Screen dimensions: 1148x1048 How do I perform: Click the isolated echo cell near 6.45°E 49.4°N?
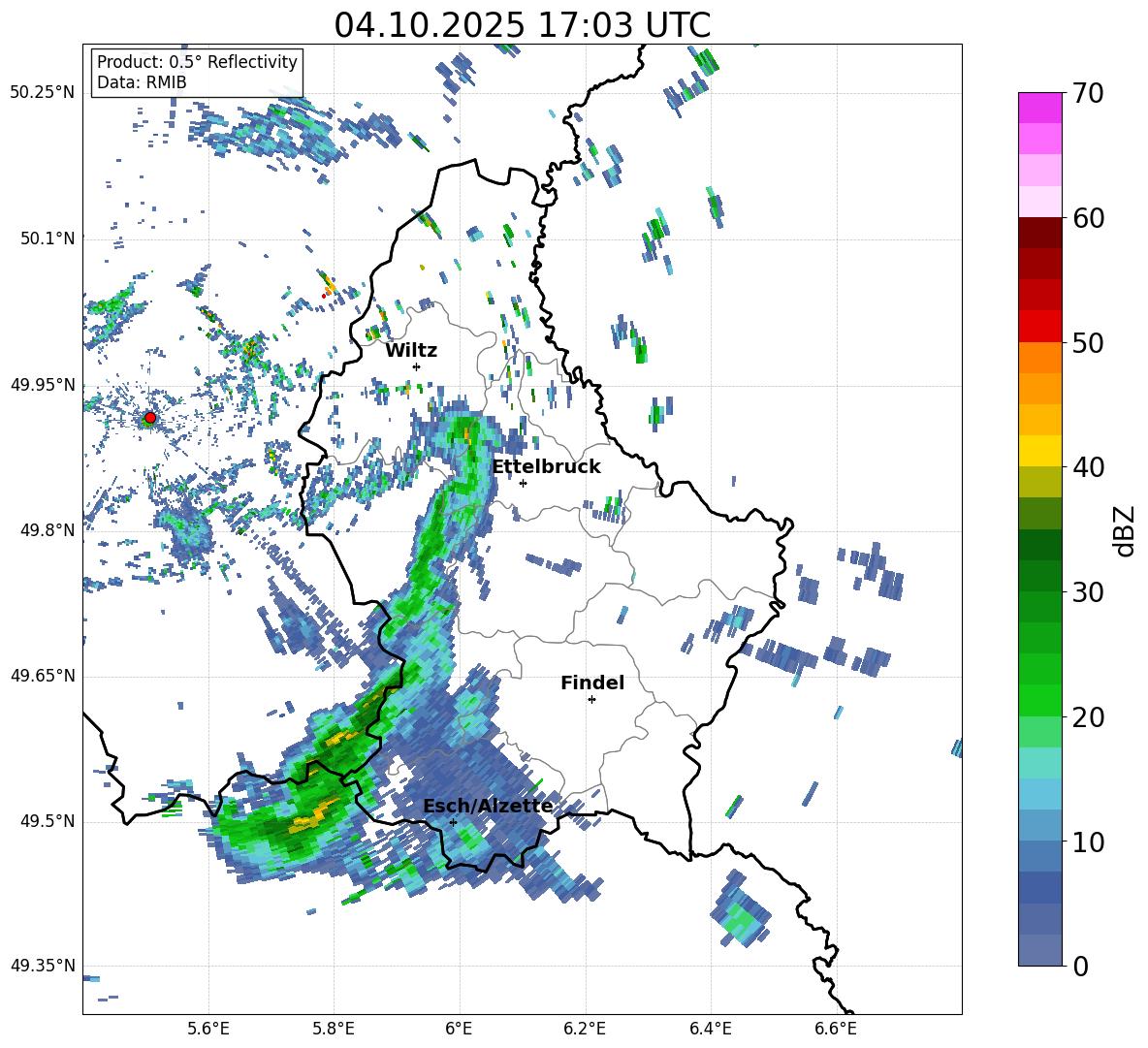pos(740,909)
